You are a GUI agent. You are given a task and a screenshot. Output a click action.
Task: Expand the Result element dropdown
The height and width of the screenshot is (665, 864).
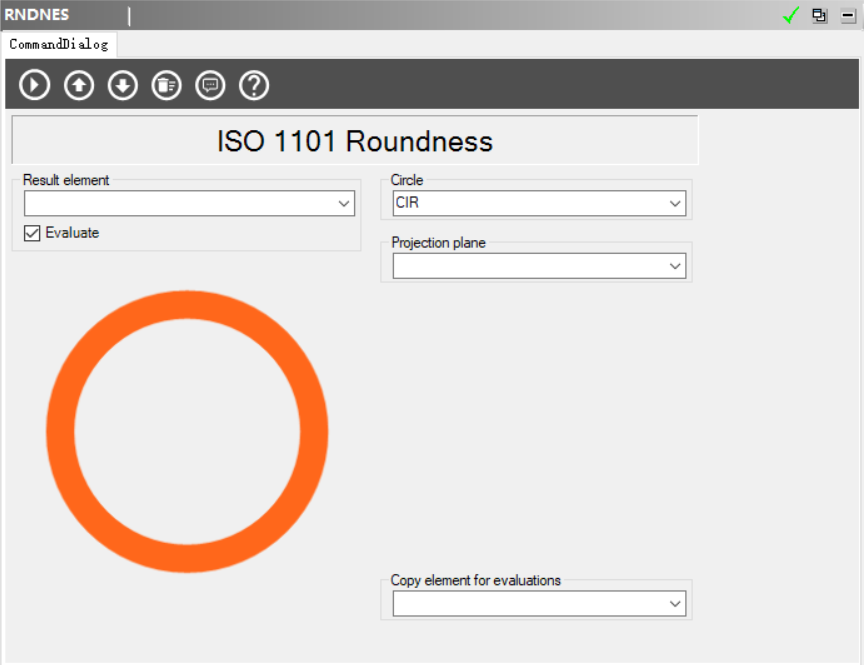[345, 204]
